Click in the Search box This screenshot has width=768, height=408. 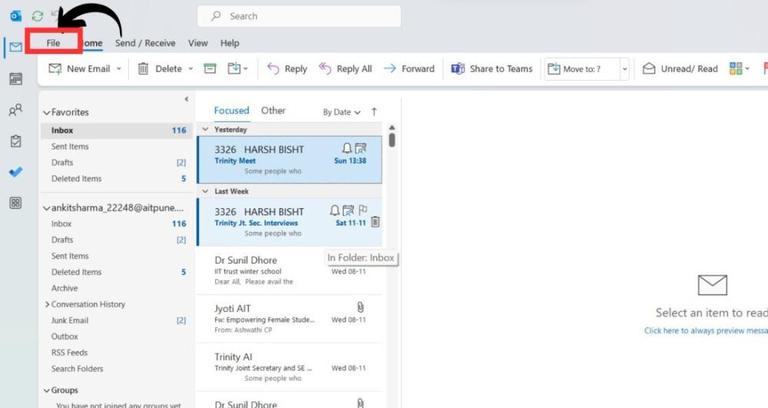[x=299, y=16]
